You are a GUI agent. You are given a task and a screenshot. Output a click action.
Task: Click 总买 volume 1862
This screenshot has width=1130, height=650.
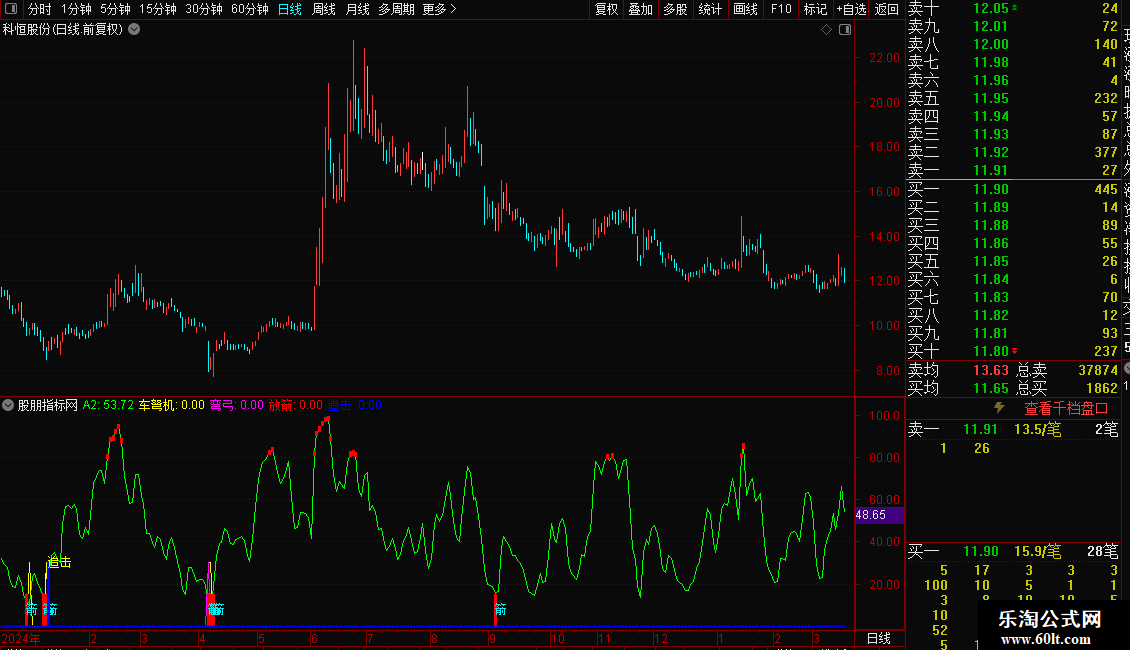pyautogui.click(x=1102, y=388)
